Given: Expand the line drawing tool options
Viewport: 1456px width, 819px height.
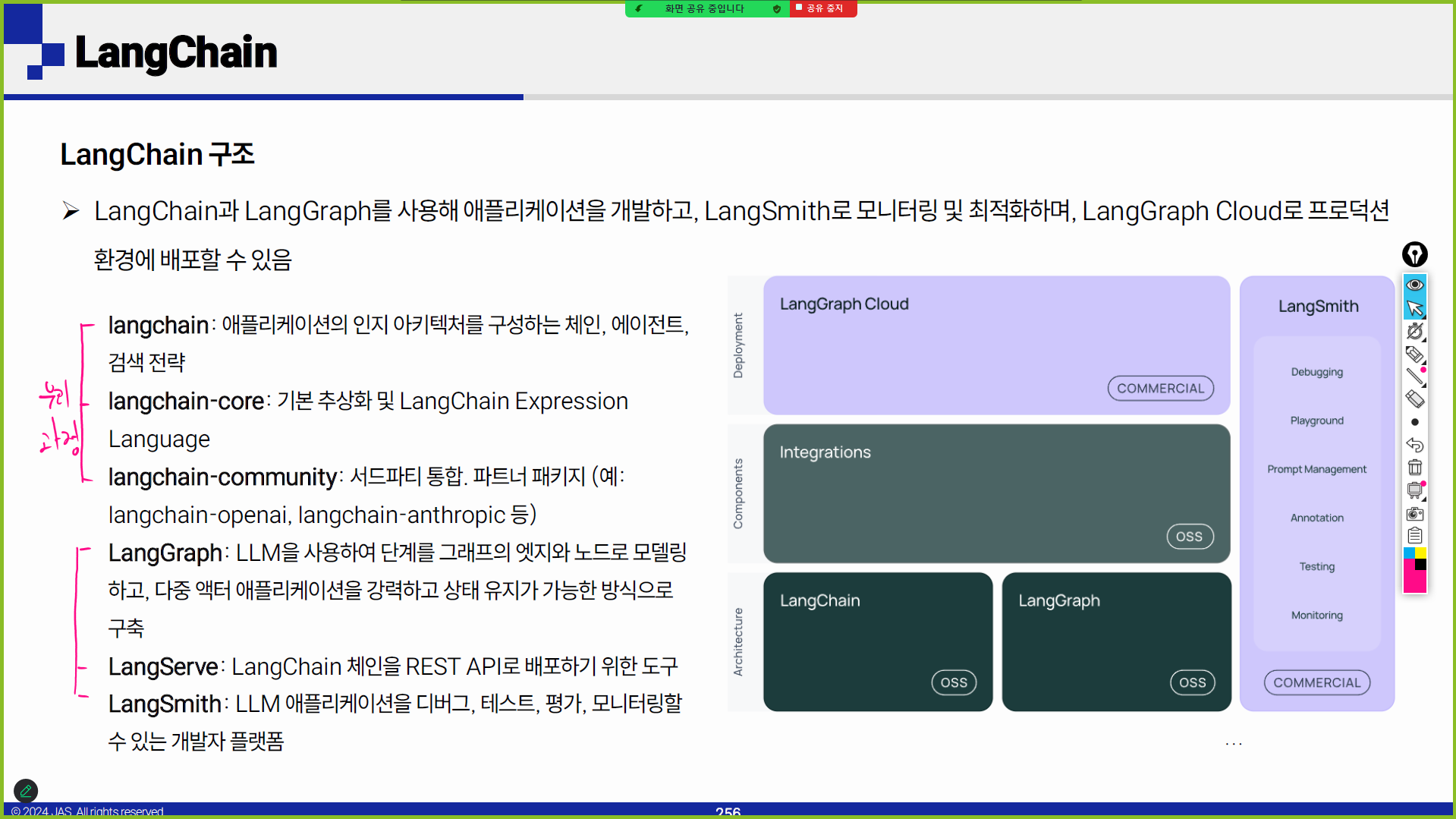Looking at the screenshot, I should [x=1414, y=376].
